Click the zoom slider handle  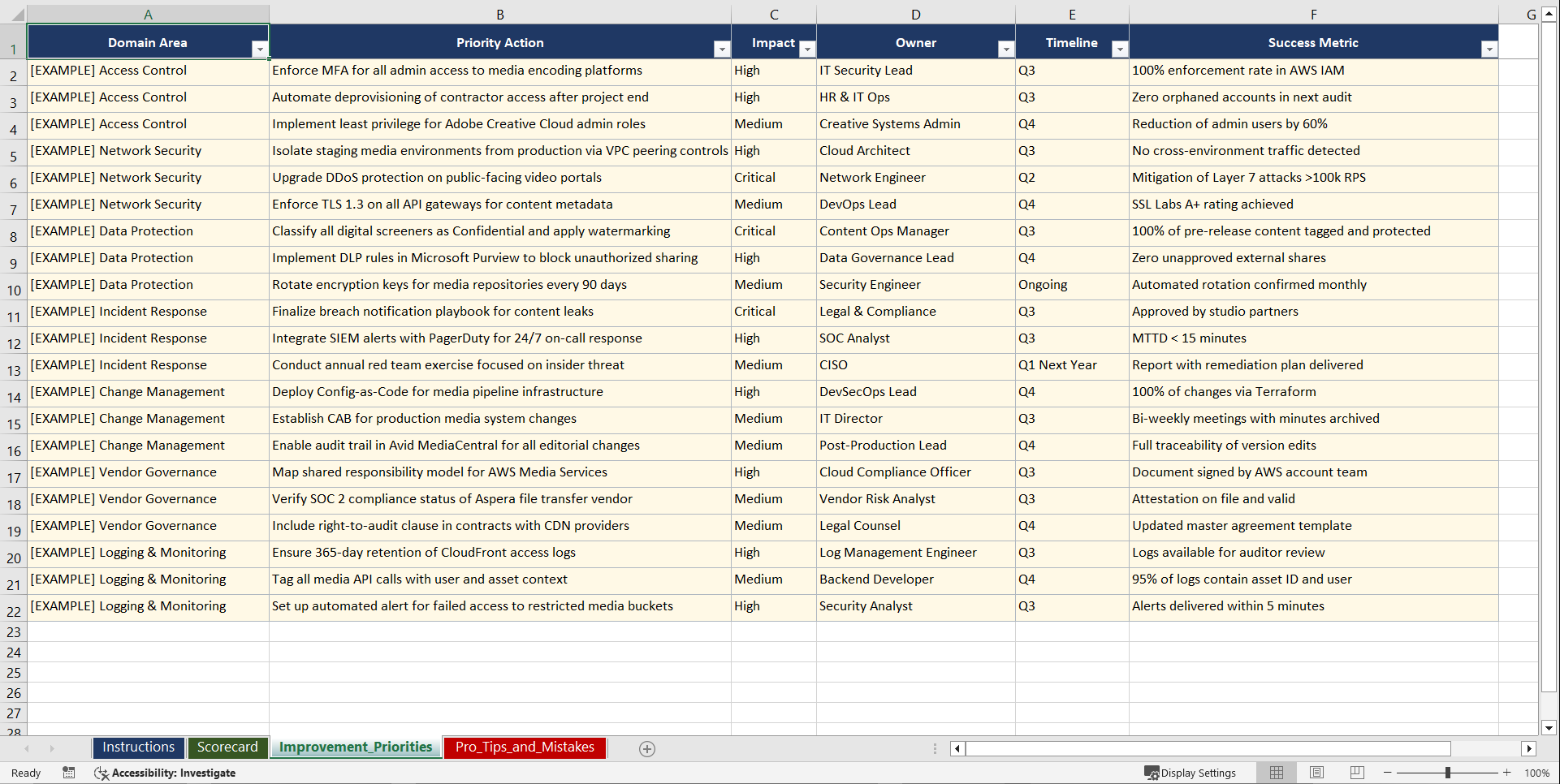pyautogui.click(x=1447, y=773)
